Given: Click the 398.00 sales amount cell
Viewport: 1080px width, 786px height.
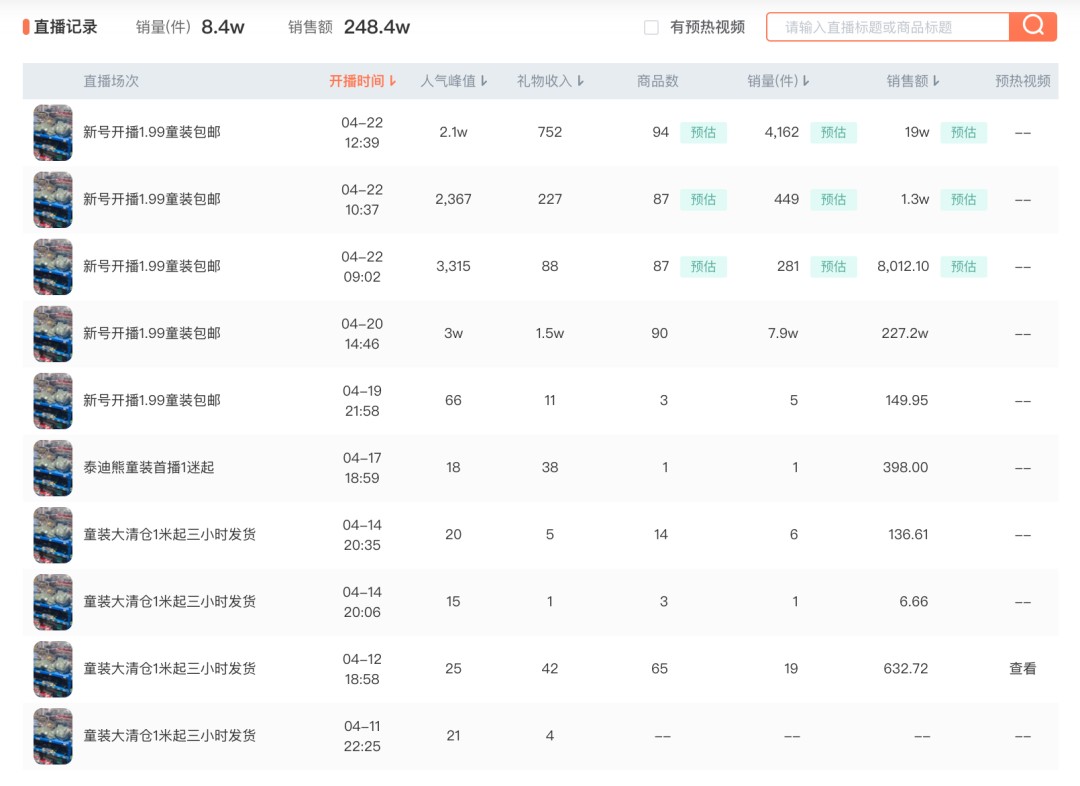Looking at the screenshot, I should pyautogui.click(x=906, y=467).
